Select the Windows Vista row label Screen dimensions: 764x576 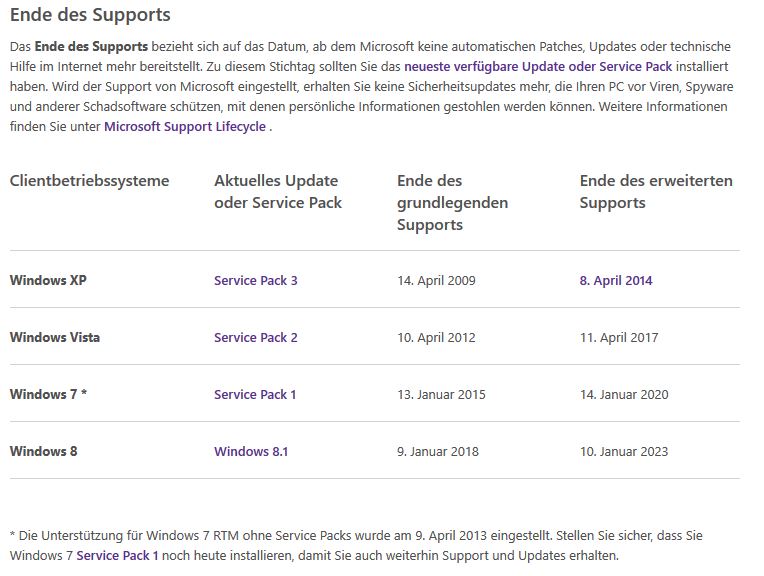[x=55, y=338]
